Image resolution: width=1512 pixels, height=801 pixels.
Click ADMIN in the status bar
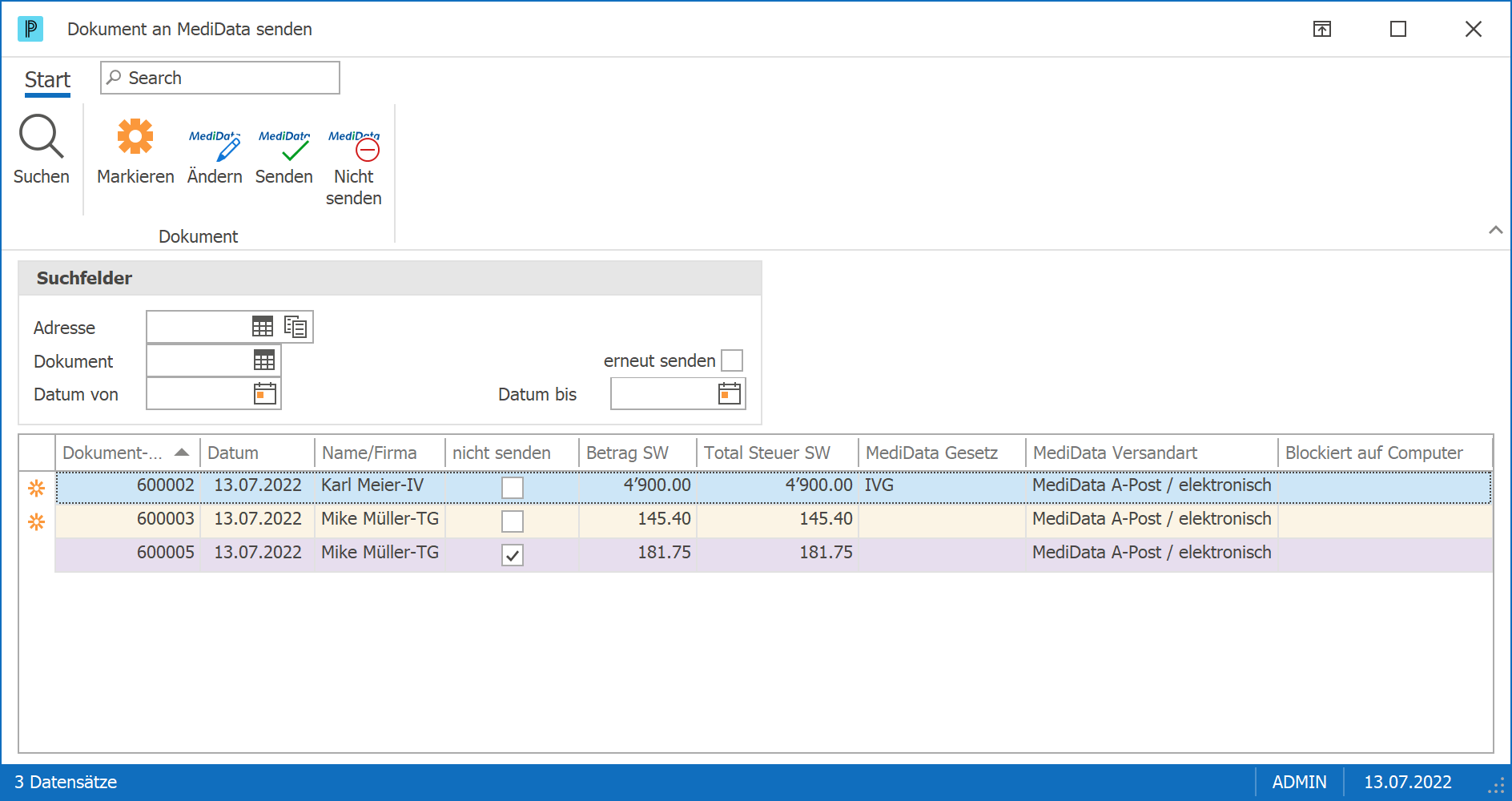(1299, 782)
